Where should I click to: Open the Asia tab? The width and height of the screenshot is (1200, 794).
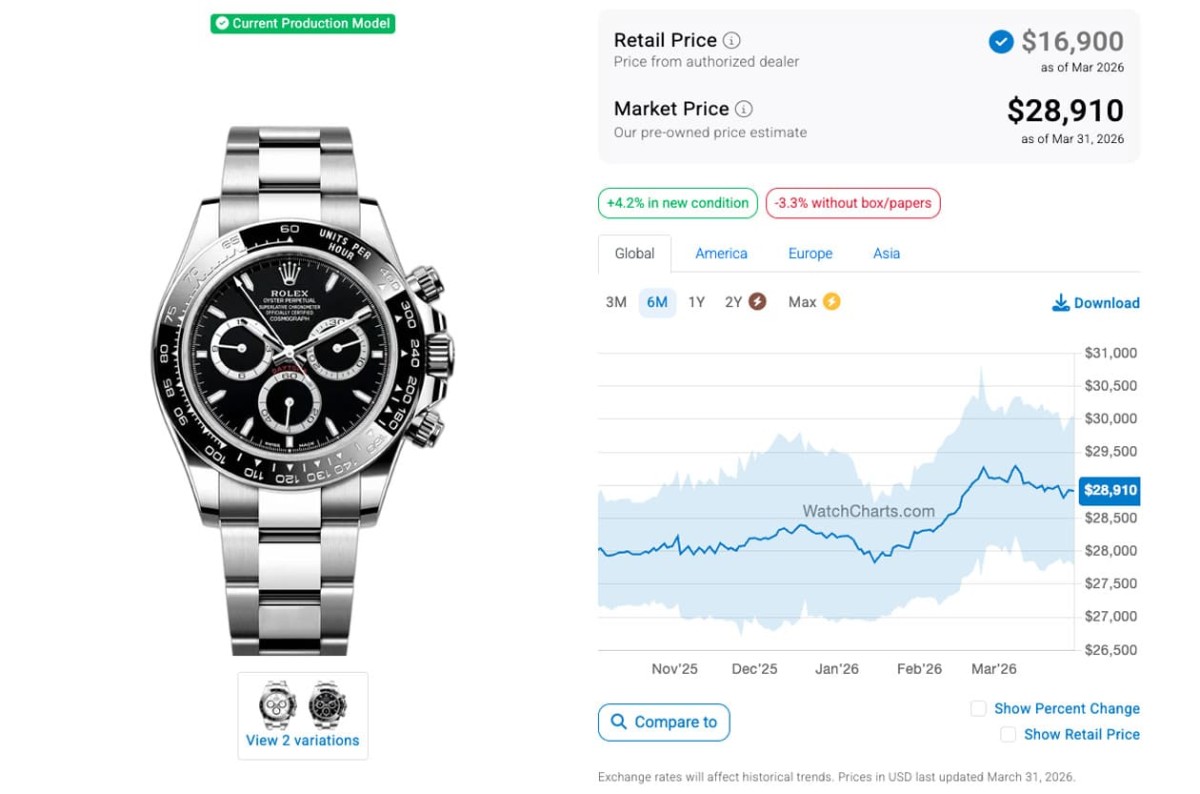pyautogui.click(x=886, y=254)
